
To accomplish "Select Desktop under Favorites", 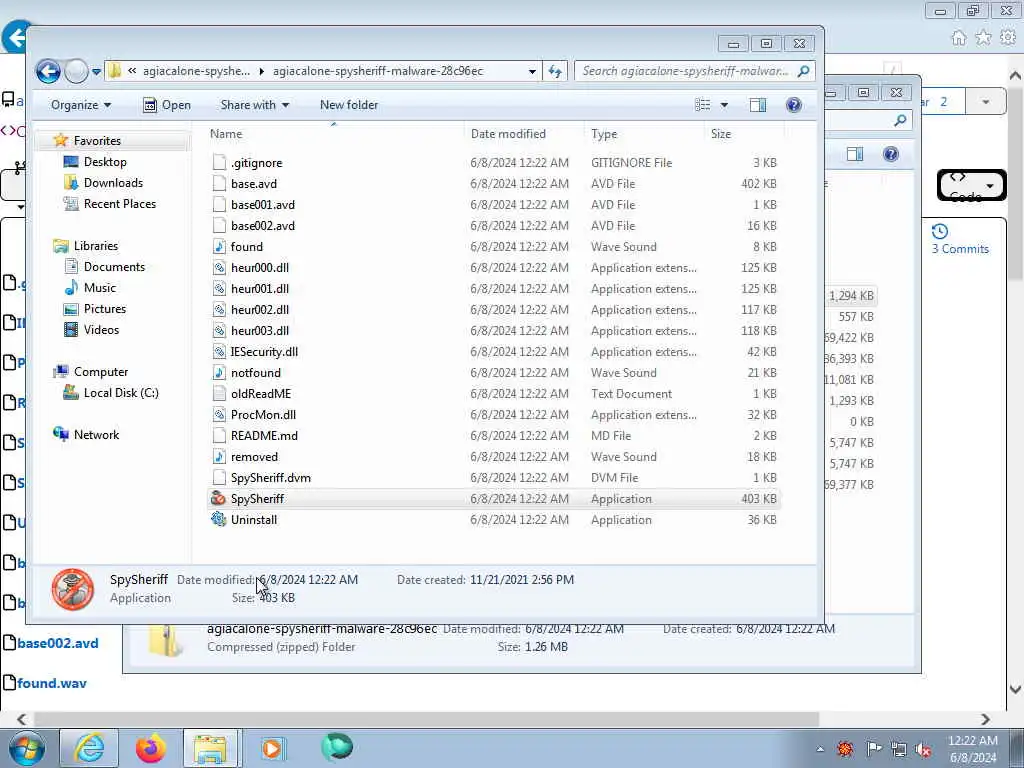I will click(x=104, y=161).
